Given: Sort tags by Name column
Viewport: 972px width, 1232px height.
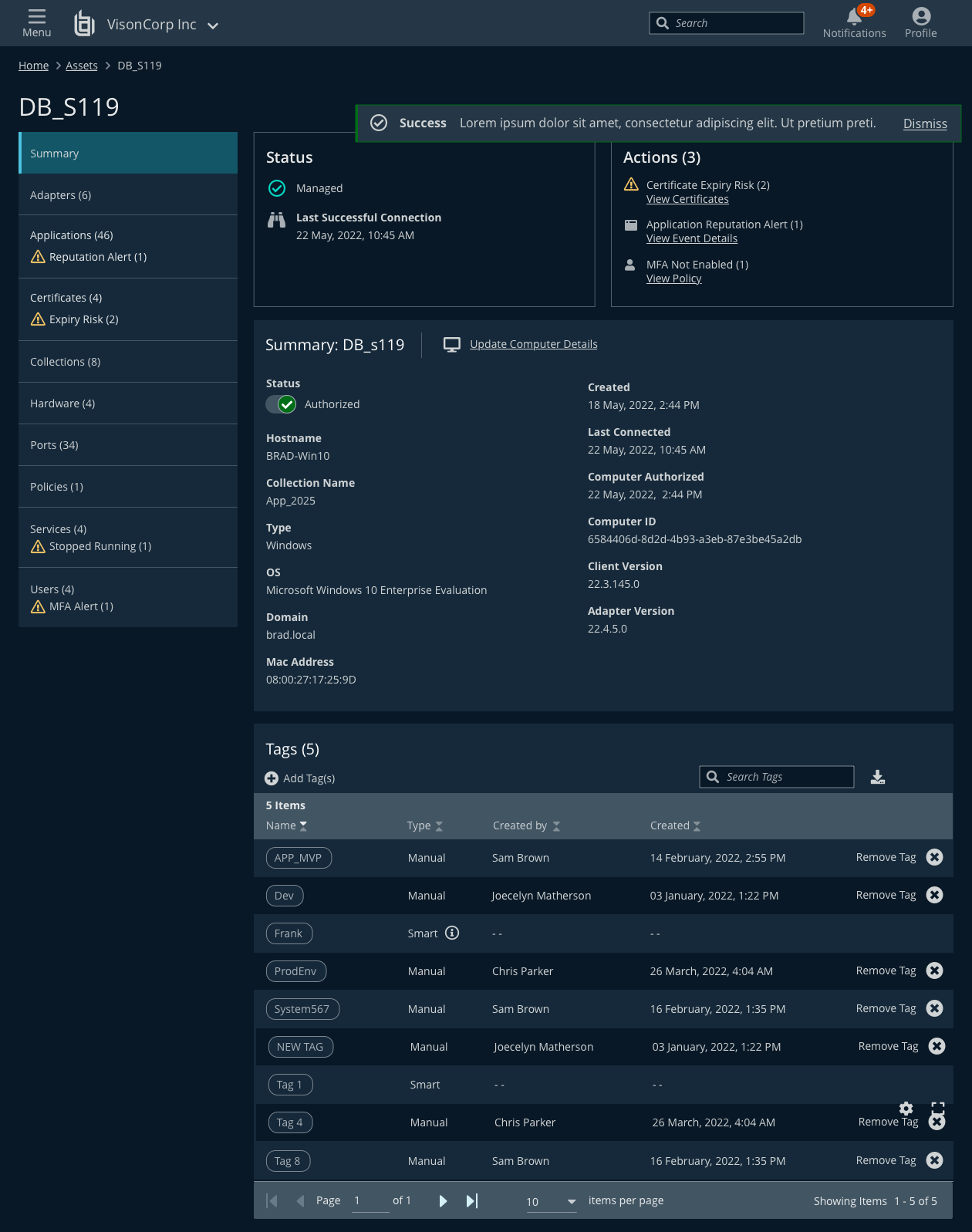Looking at the screenshot, I should pos(303,826).
